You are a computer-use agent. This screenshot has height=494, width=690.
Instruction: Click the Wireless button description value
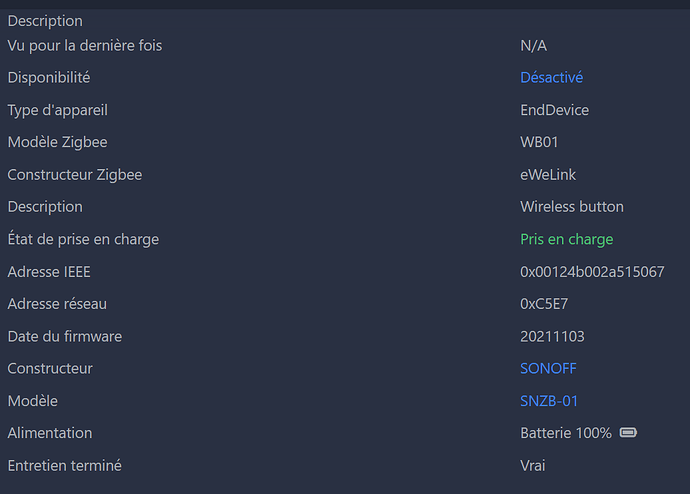(571, 207)
